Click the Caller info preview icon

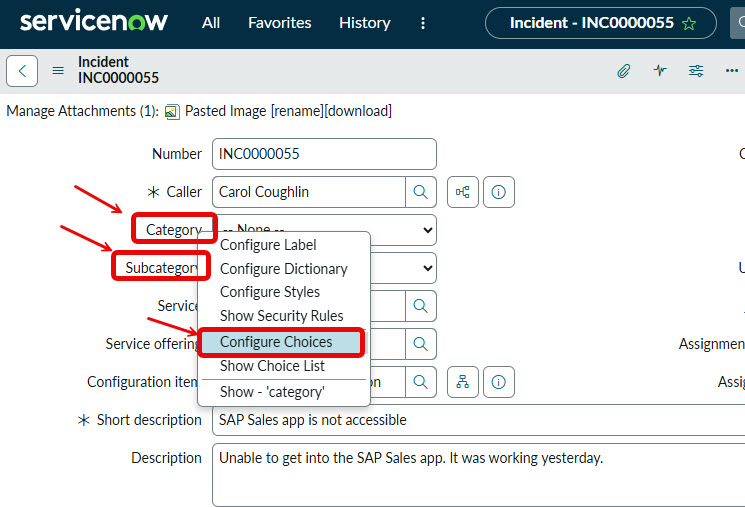tap(499, 192)
